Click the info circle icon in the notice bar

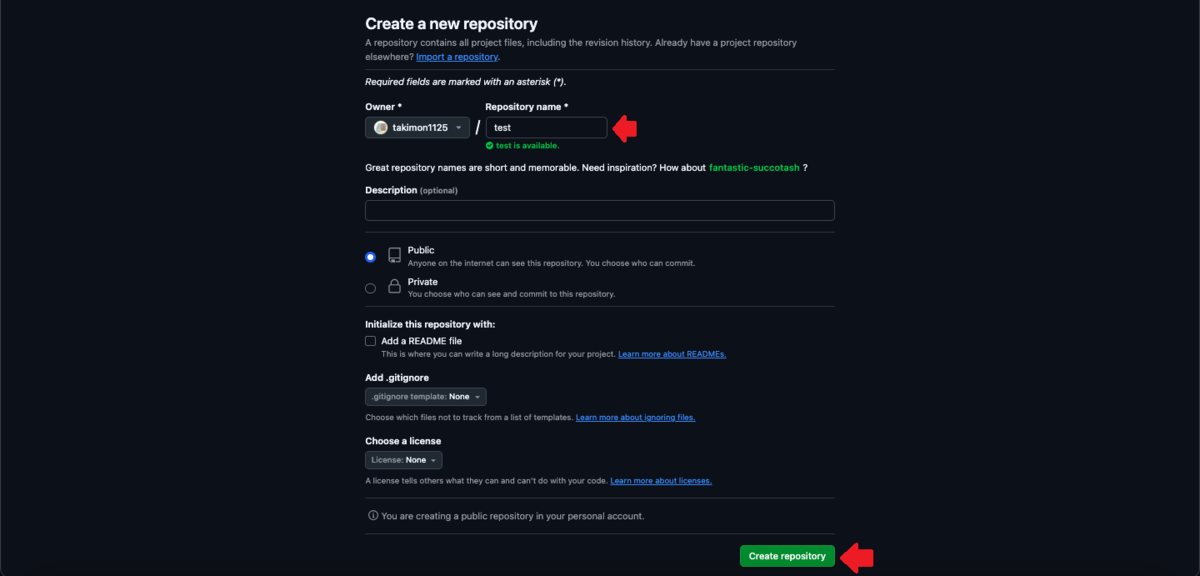tap(371, 516)
